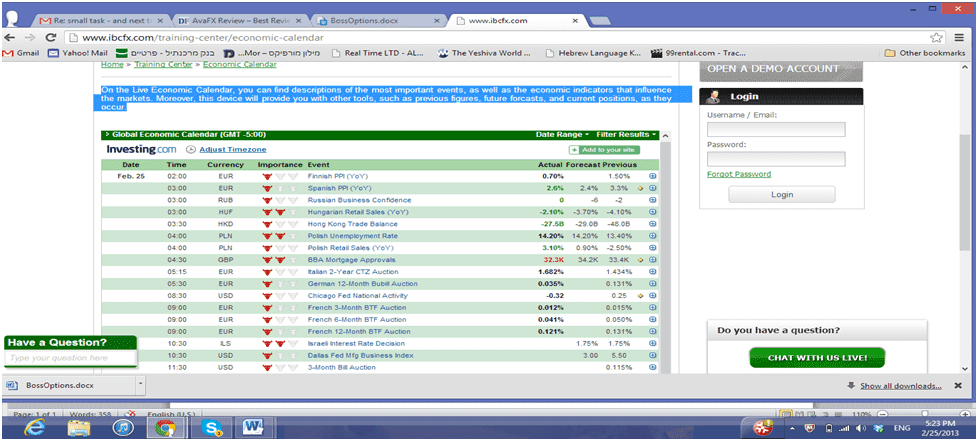Click OPEN A DEMO ACCOUNT button

pos(781,69)
